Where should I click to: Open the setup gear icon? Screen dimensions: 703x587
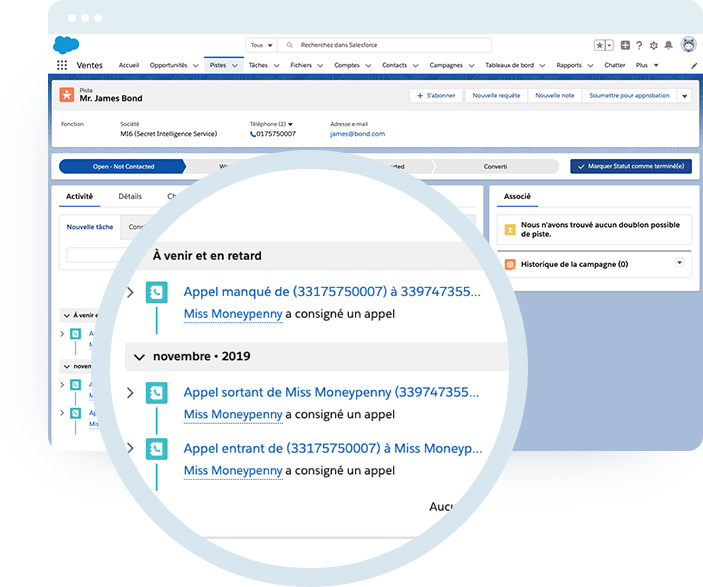[x=654, y=45]
